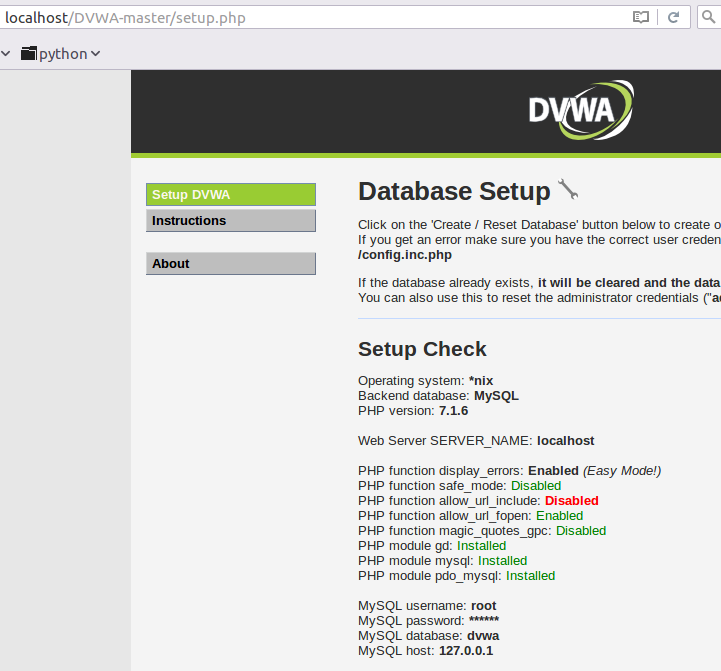Click the MySQL password asterisks value

point(484,620)
